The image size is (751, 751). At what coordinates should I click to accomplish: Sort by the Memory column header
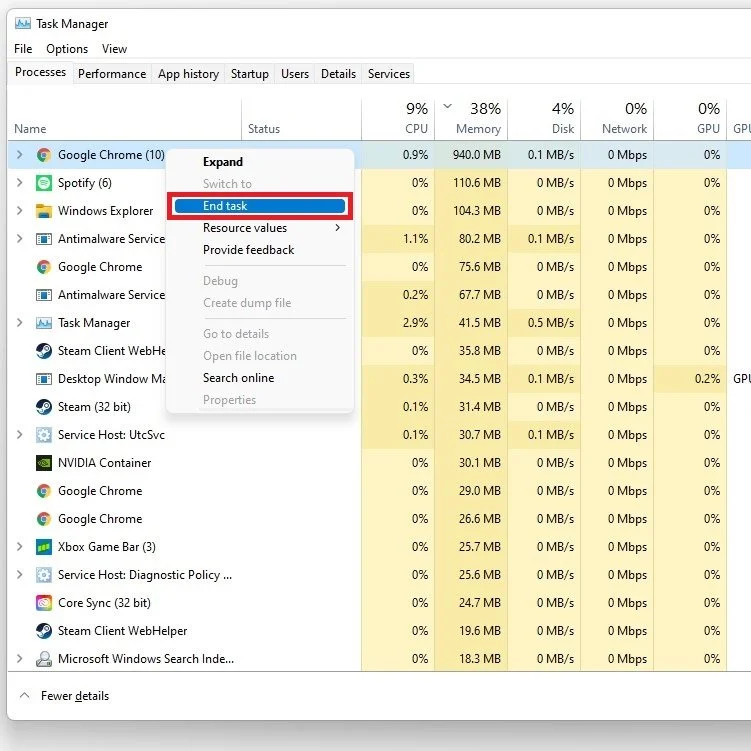pos(471,119)
